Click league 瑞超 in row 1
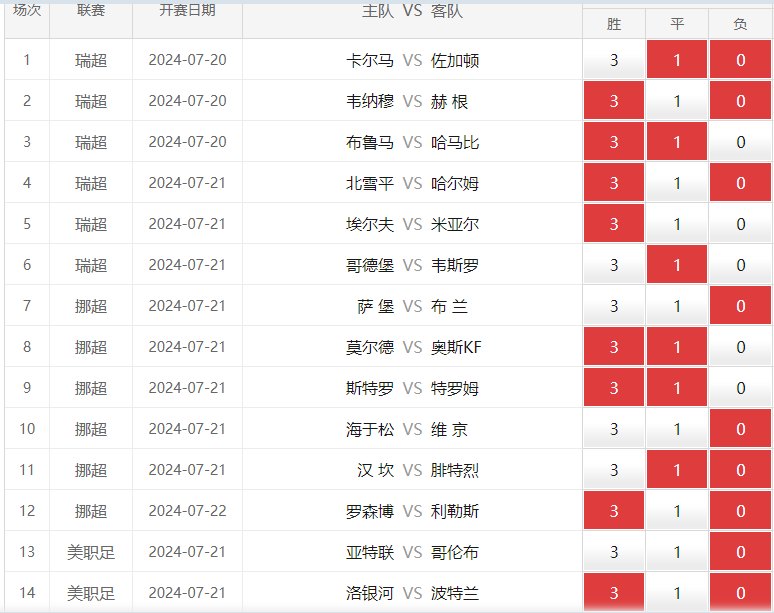The width and height of the screenshot is (774, 613). (91, 60)
